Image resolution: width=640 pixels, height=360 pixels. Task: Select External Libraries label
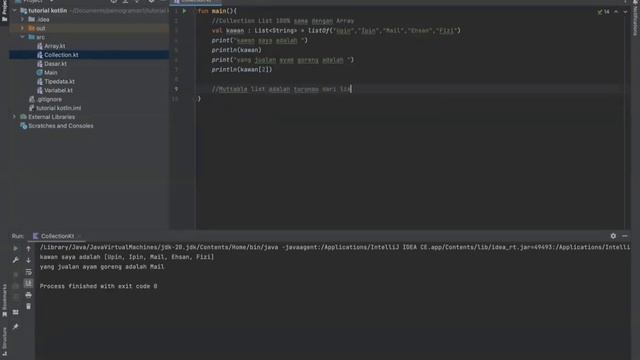coord(51,117)
